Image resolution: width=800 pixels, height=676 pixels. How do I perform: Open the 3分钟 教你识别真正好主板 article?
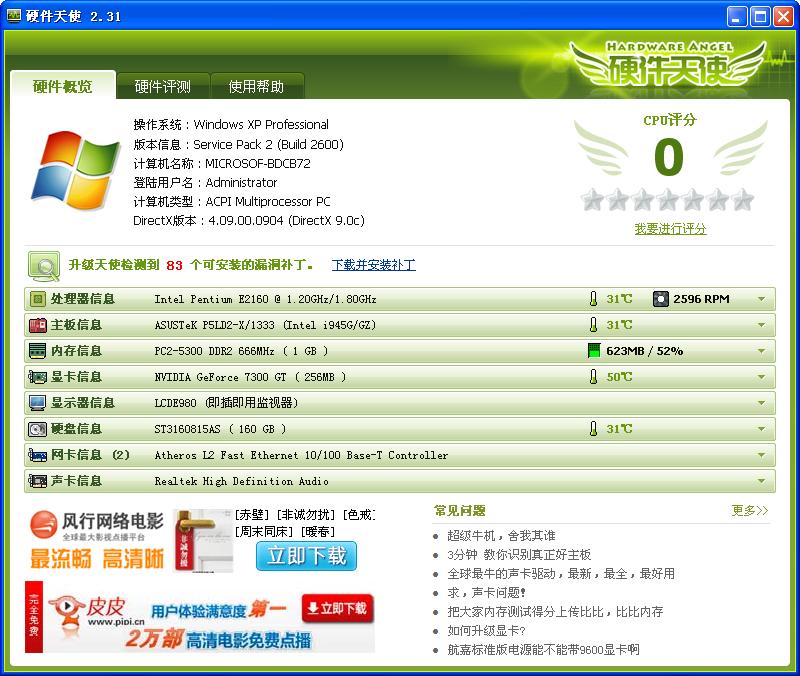[x=519, y=555]
